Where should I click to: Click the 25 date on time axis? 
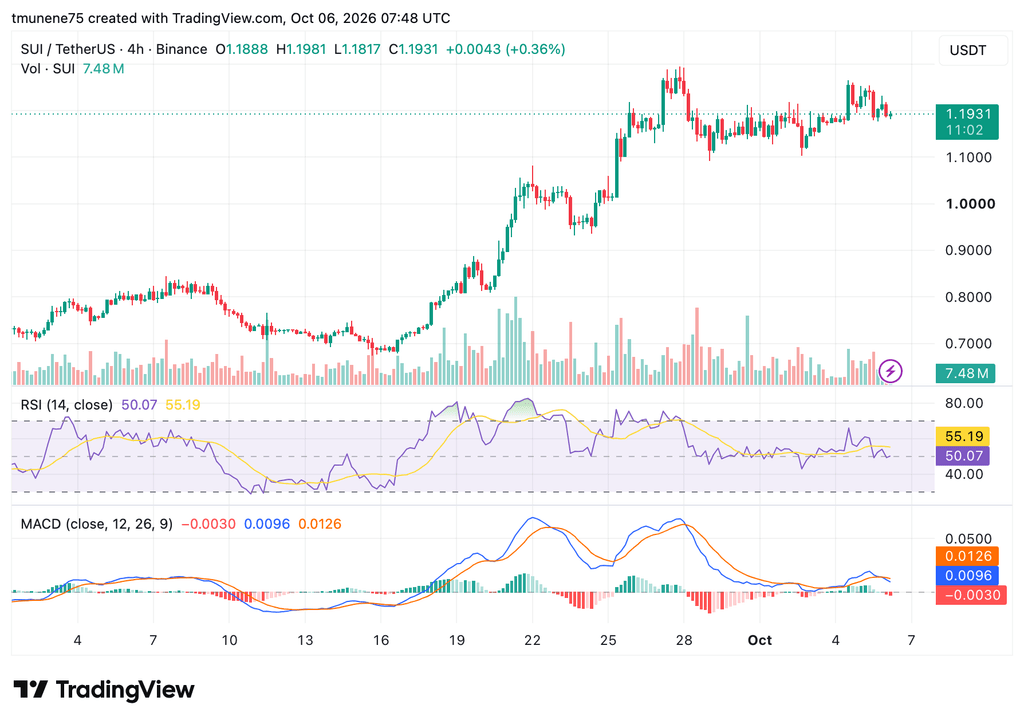pos(608,640)
